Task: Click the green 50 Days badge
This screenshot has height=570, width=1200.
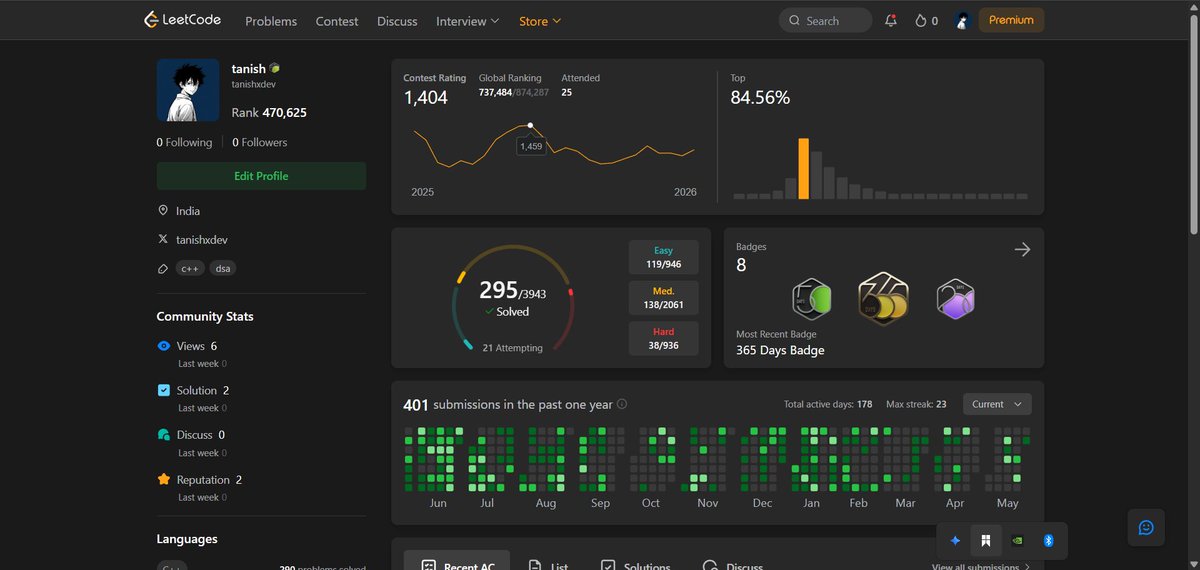Action: pos(813,298)
